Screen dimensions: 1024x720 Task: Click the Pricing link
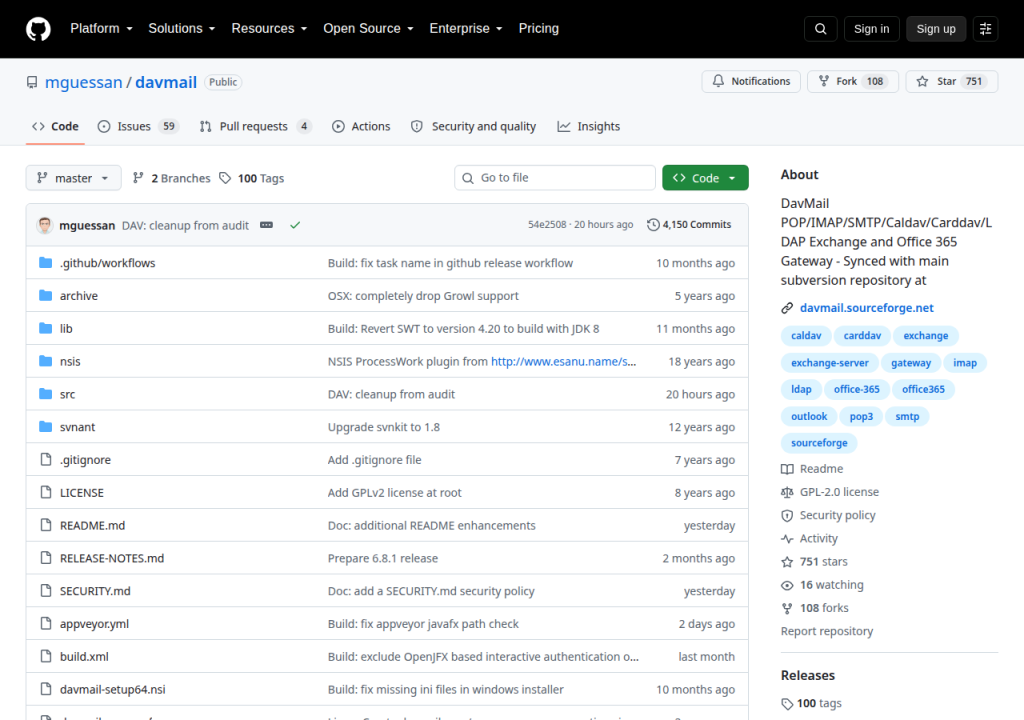click(x=539, y=29)
